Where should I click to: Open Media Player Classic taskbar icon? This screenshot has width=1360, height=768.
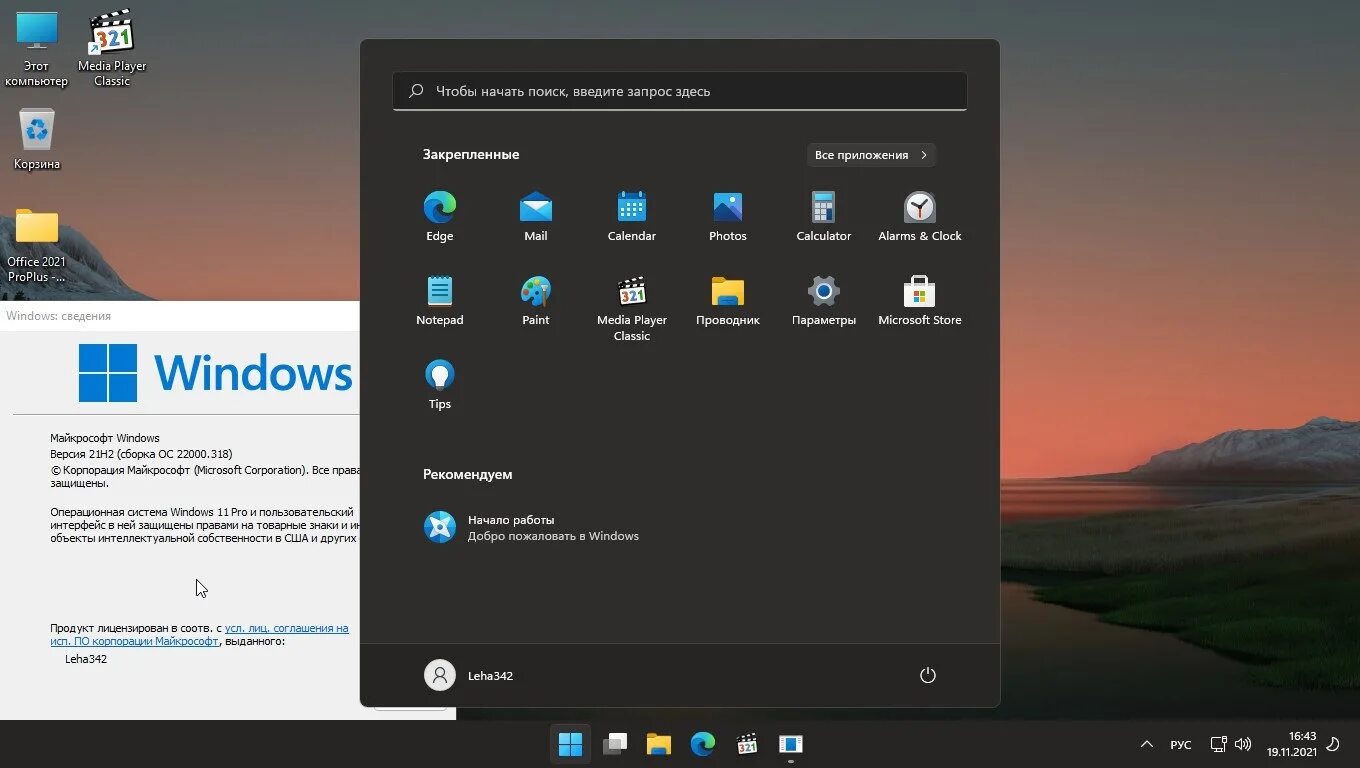click(747, 744)
